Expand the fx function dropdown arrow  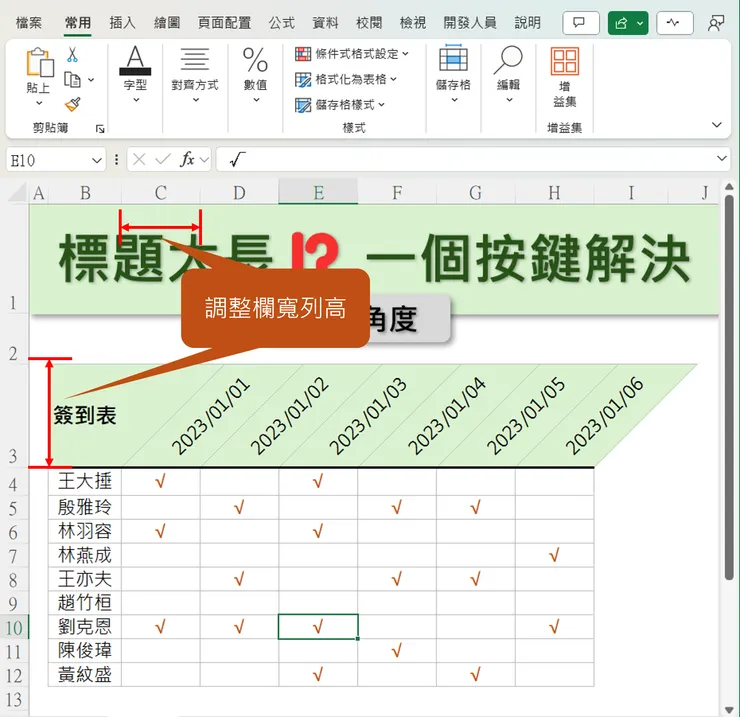click(204, 160)
